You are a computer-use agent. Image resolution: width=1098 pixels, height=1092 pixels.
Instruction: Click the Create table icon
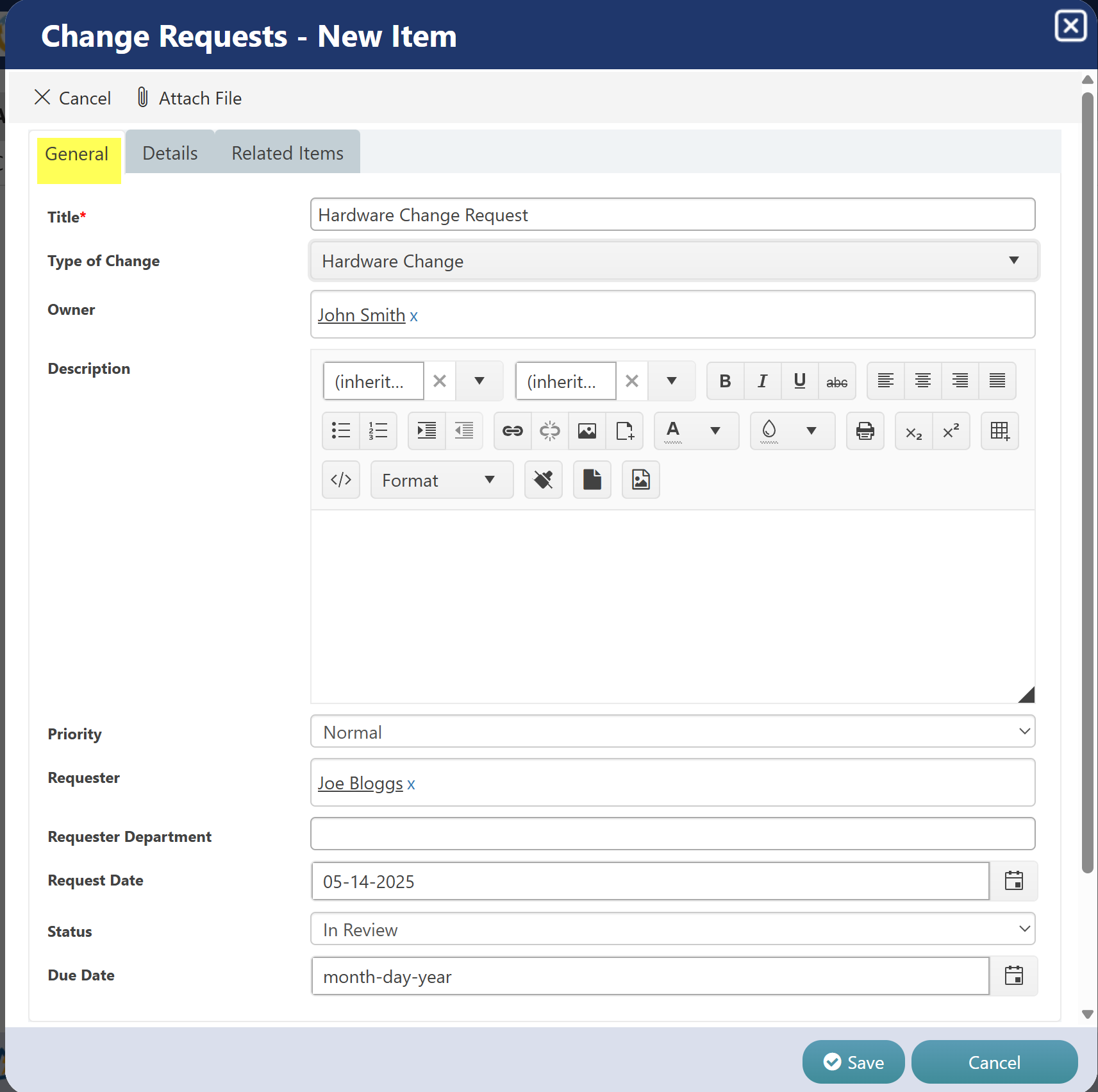(x=999, y=431)
